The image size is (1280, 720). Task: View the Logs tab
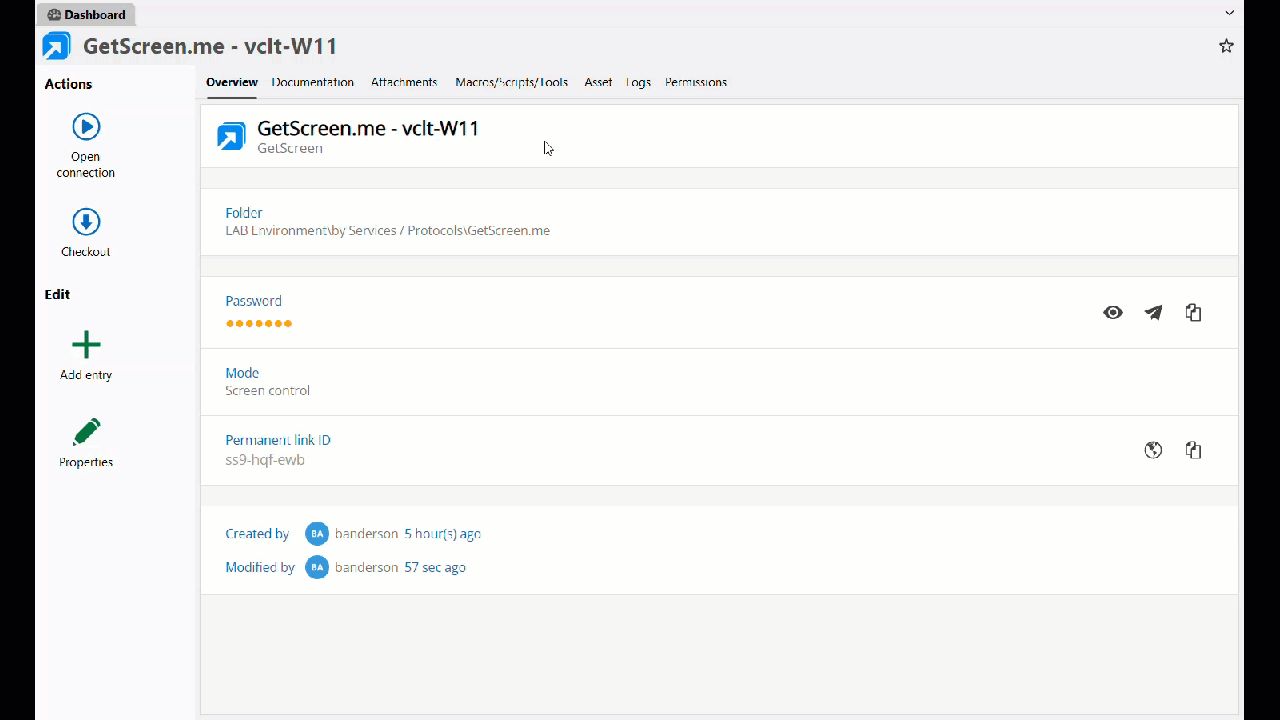point(638,82)
